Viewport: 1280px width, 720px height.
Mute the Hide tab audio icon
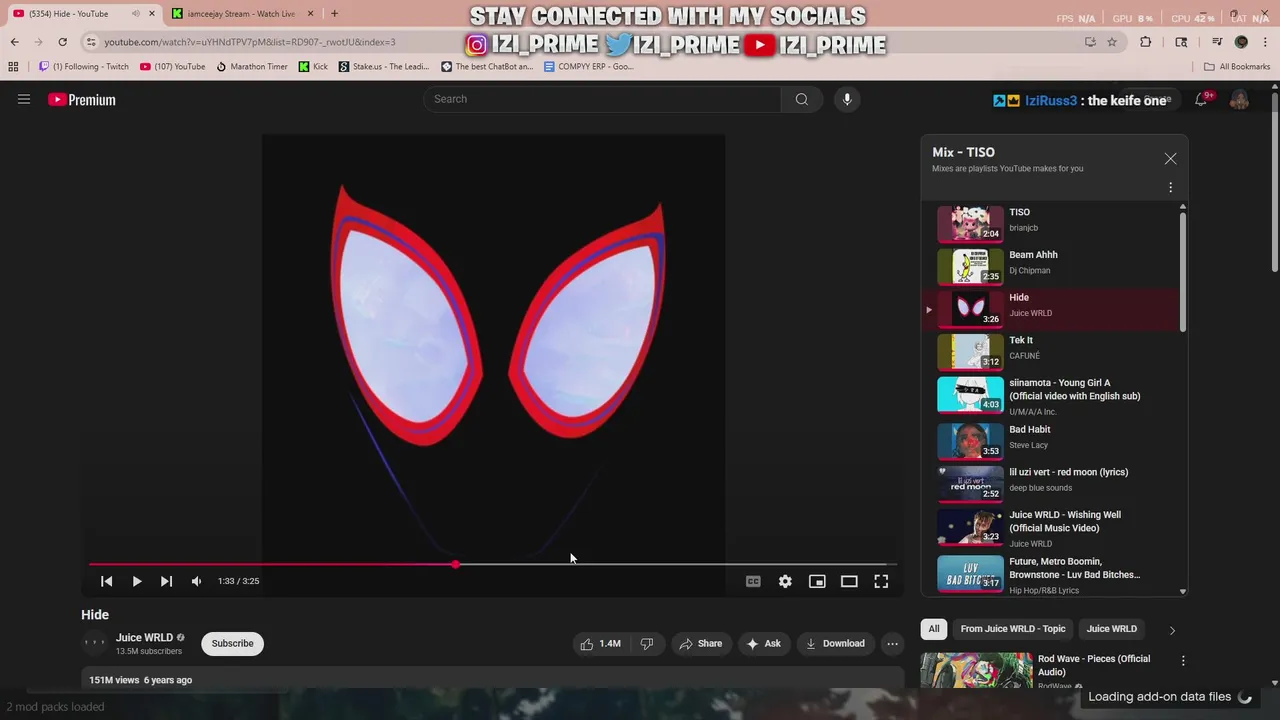click(x=136, y=14)
